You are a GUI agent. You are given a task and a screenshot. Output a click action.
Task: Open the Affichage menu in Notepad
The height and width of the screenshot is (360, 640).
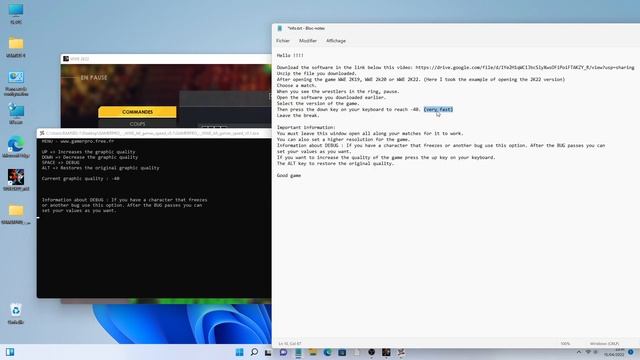336,41
